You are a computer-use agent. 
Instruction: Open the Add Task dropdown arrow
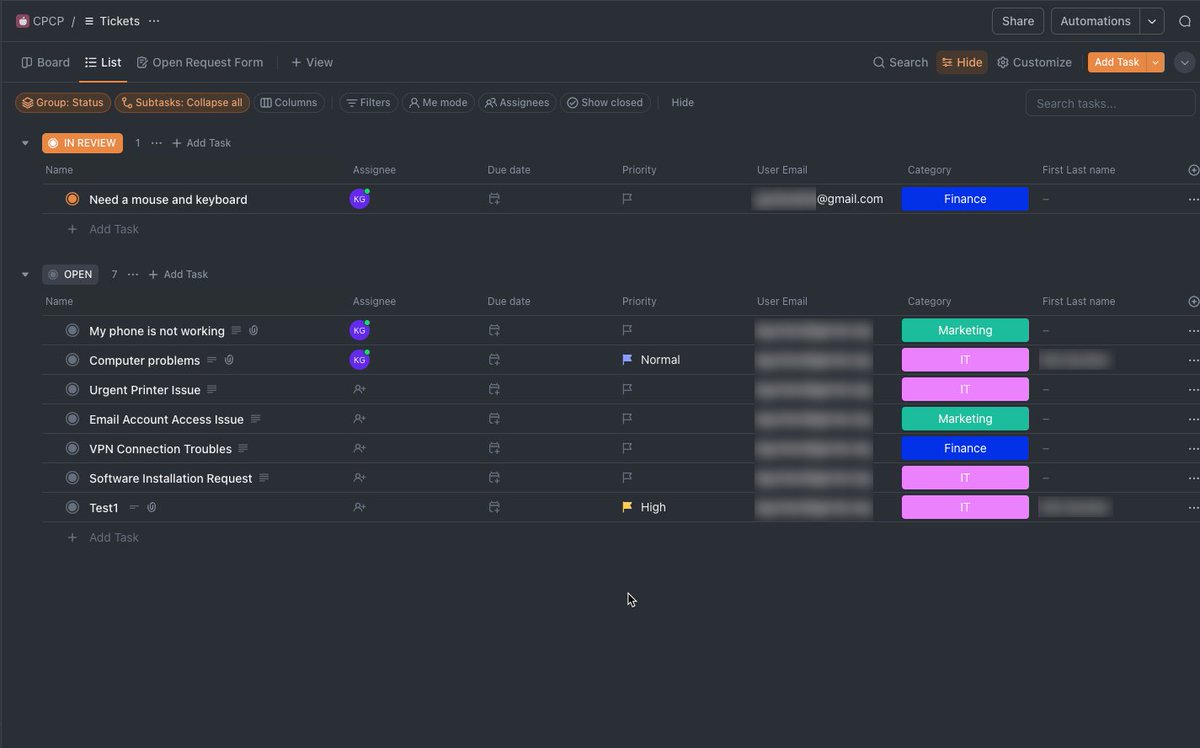(1156, 62)
